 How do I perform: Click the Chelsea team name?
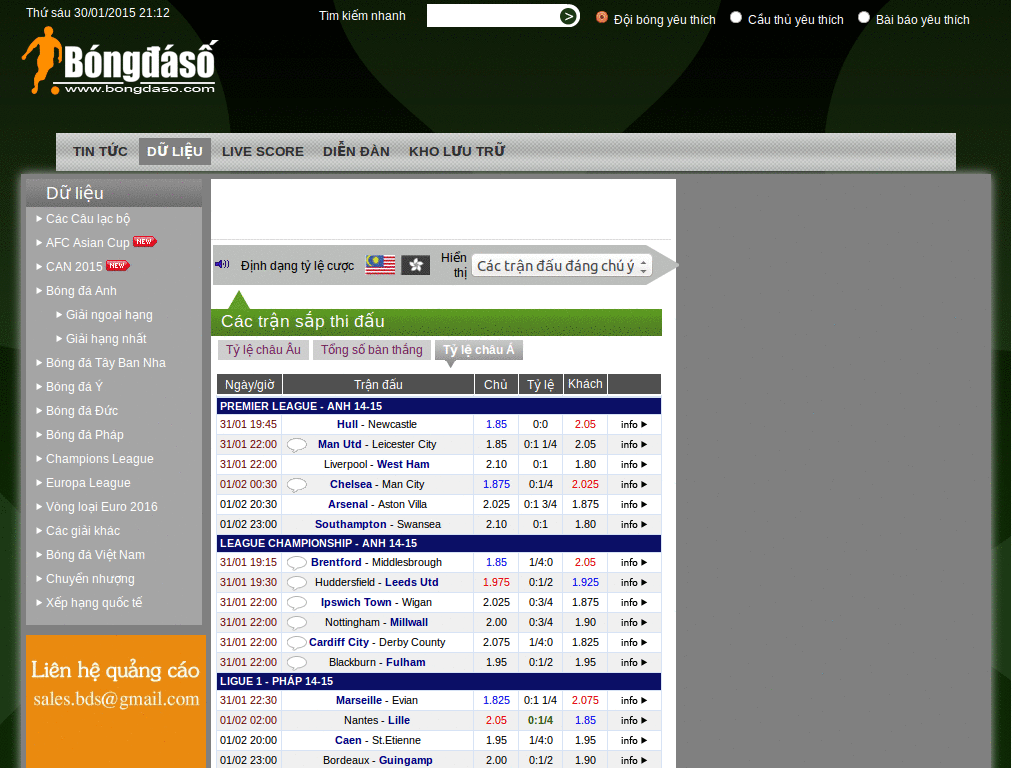351,485
